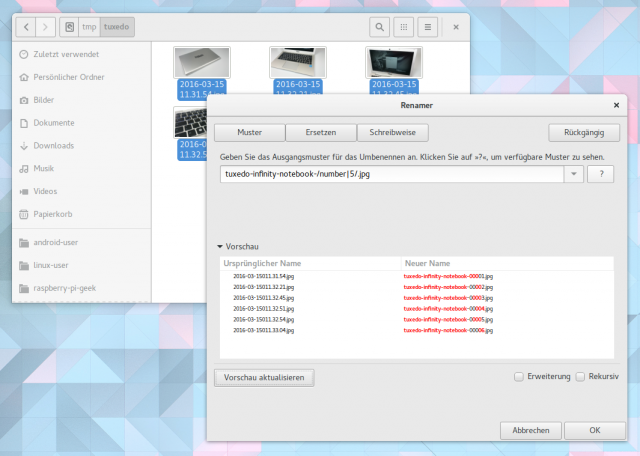Confirm renaming with OK
The width and height of the screenshot is (640, 456).
pos(594,430)
